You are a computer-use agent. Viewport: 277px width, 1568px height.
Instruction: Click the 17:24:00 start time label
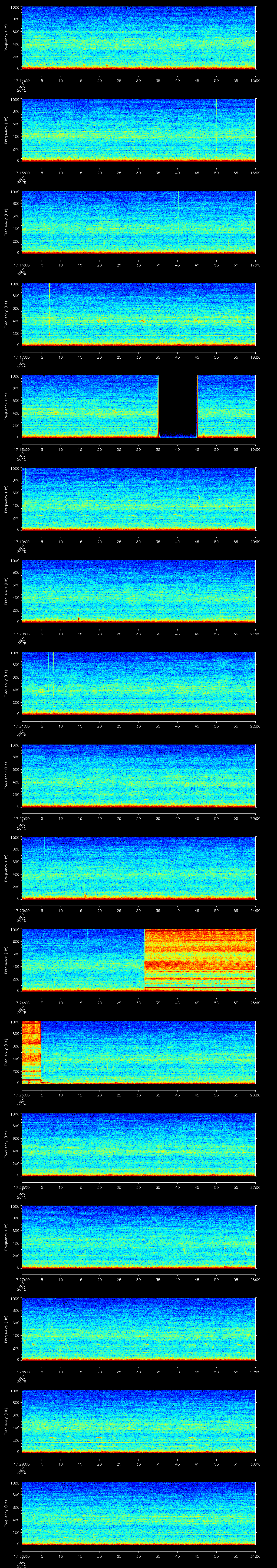[x=21, y=1003]
